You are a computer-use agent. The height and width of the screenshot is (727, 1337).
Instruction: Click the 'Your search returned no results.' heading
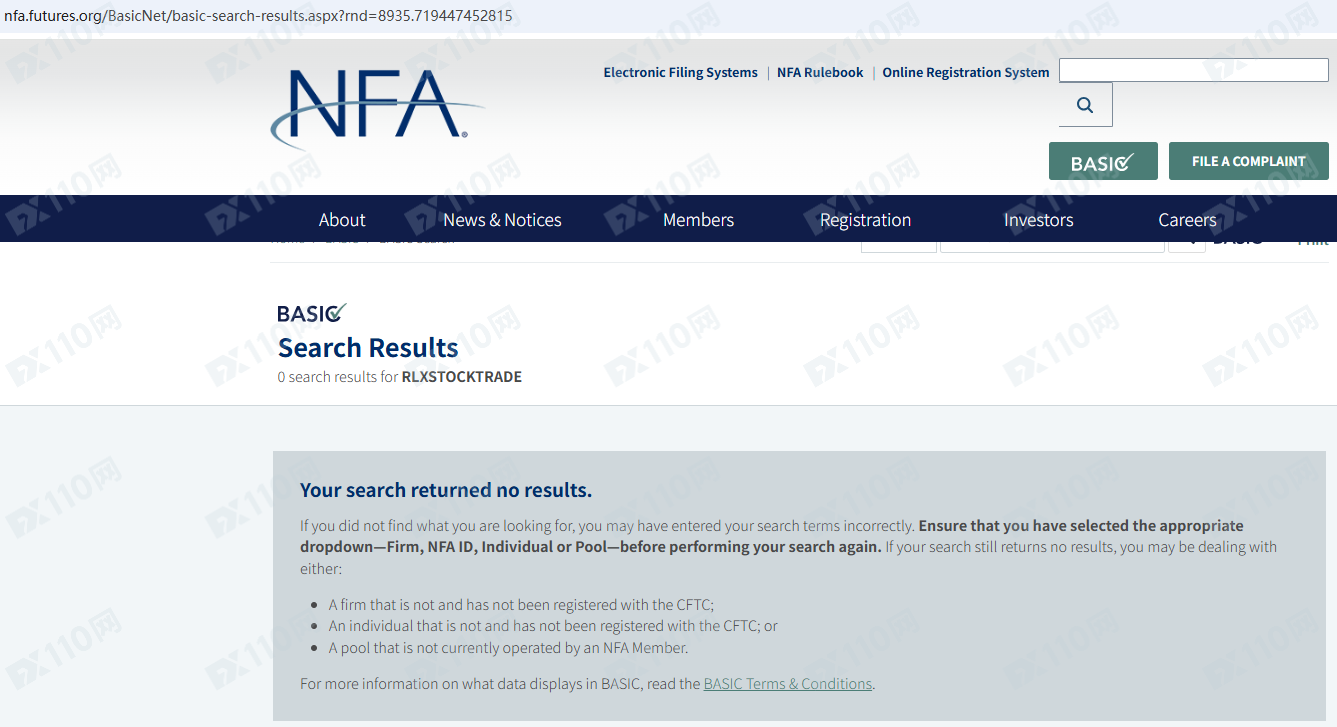coord(446,490)
